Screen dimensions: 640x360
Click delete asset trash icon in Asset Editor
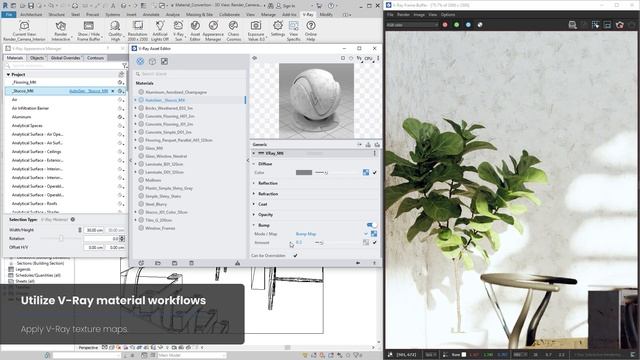(191, 263)
